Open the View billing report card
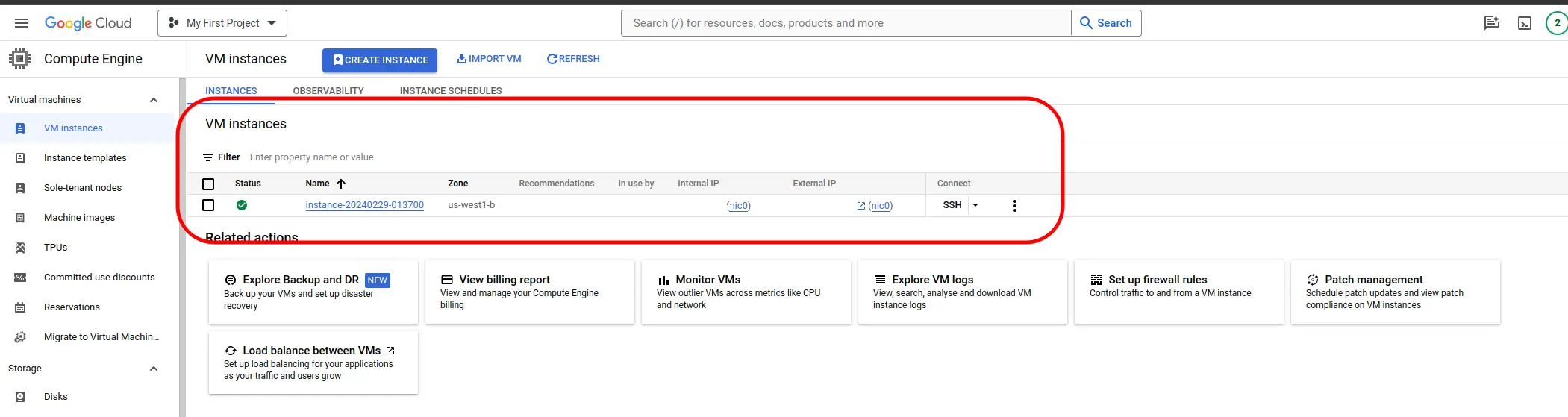 click(530, 292)
